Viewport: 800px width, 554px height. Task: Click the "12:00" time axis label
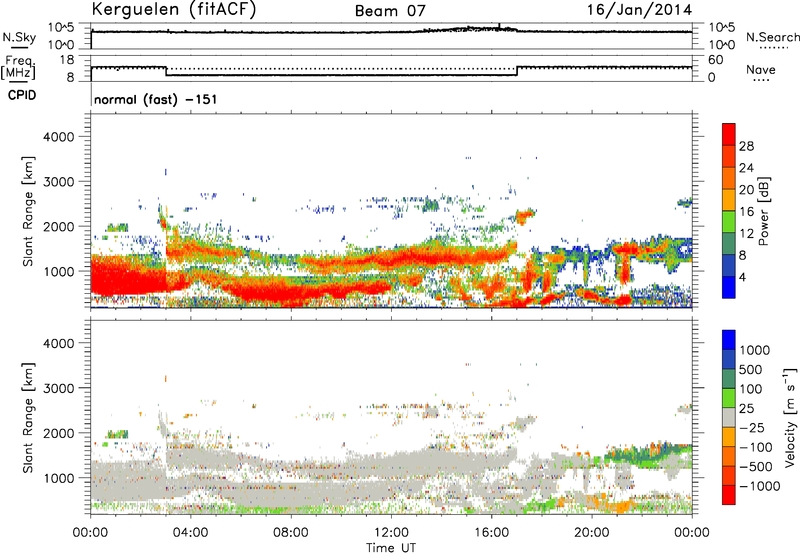coord(391,533)
